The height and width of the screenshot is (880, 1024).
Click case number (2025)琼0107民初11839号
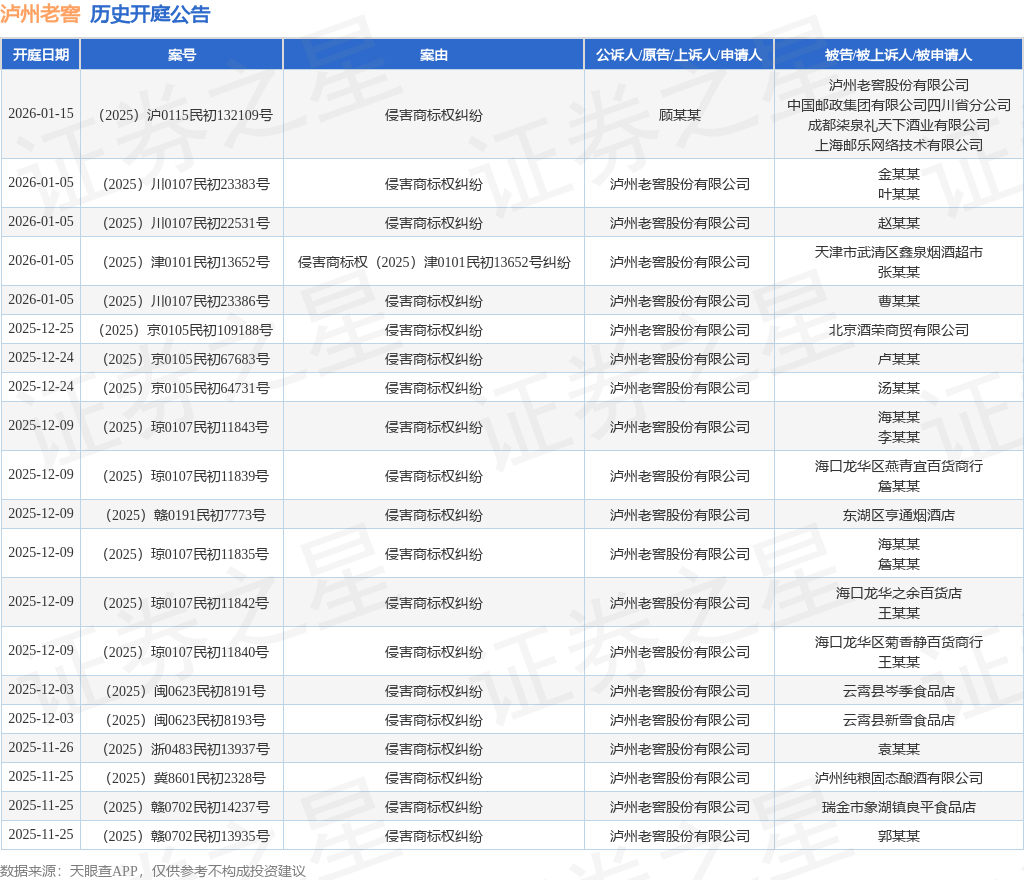185,476
